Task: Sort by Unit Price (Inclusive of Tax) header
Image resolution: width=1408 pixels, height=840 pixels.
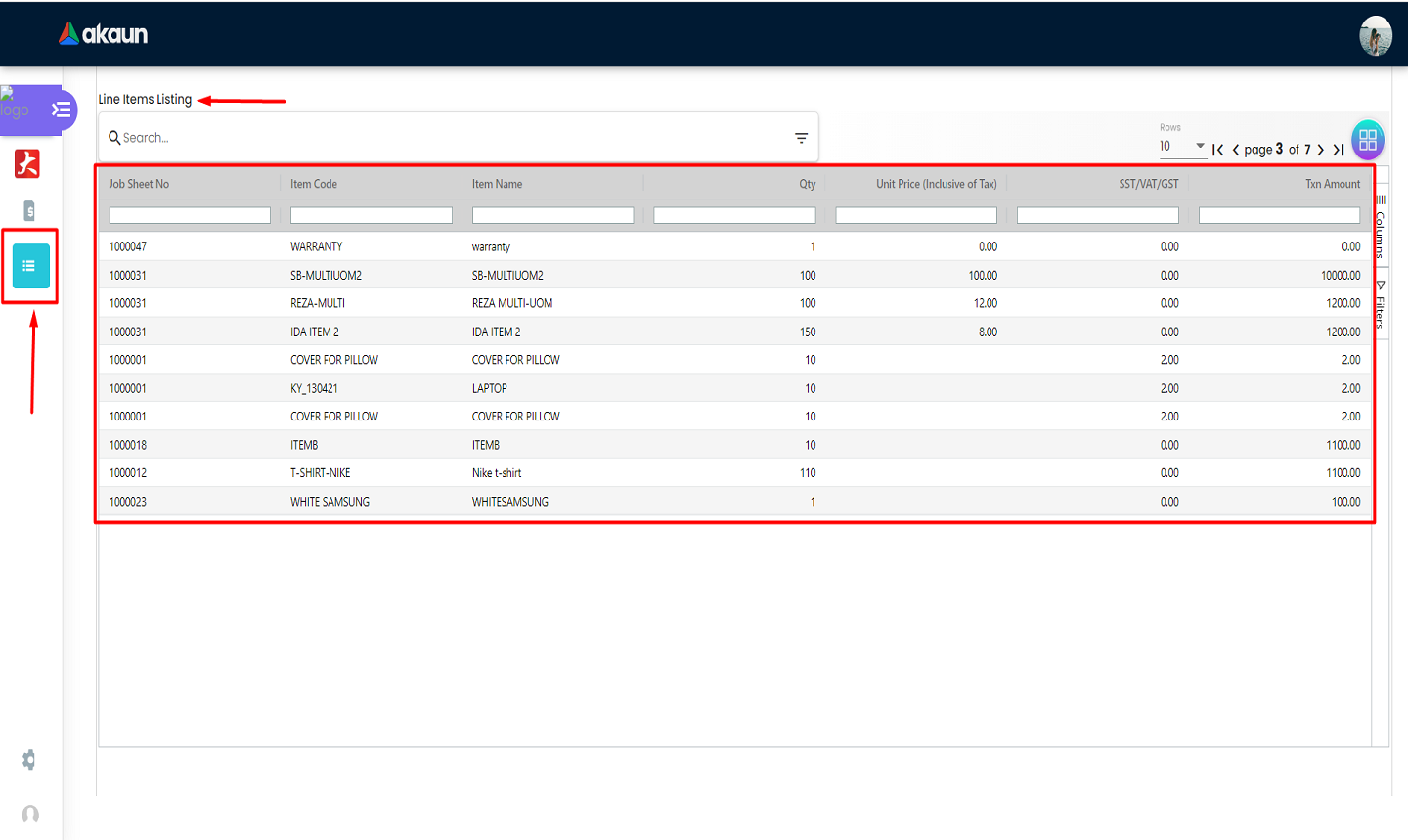Action: coord(937,184)
